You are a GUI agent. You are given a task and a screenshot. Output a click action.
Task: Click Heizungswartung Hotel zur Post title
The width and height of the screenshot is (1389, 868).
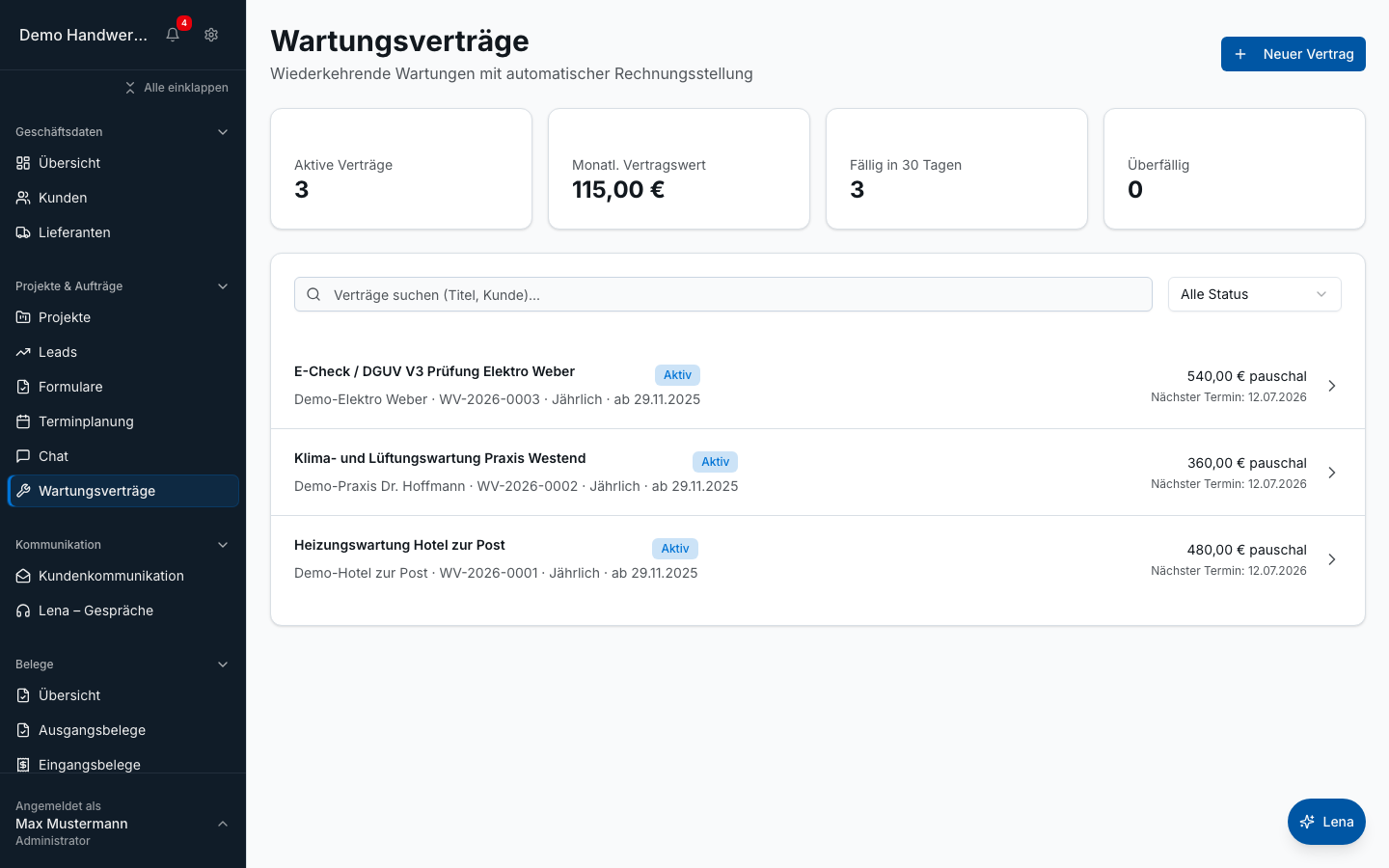399,545
